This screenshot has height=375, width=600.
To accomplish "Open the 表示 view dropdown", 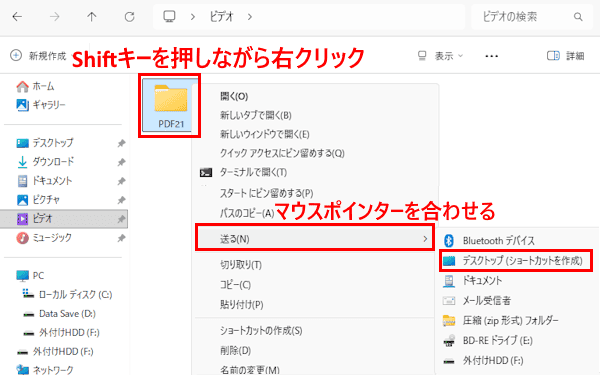I will coord(440,56).
